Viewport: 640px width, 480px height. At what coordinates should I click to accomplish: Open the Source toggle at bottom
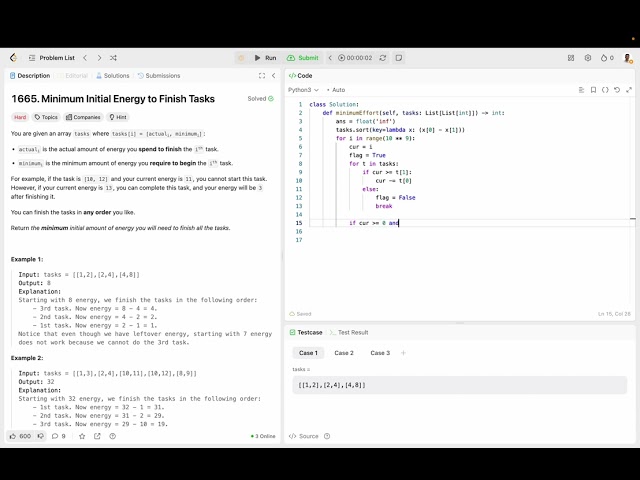pos(304,436)
